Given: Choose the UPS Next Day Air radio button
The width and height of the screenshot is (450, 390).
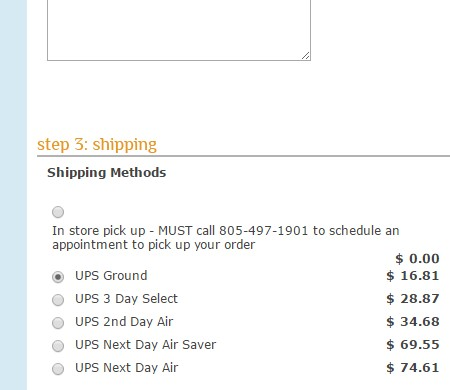Looking at the screenshot, I should pos(58,369).
